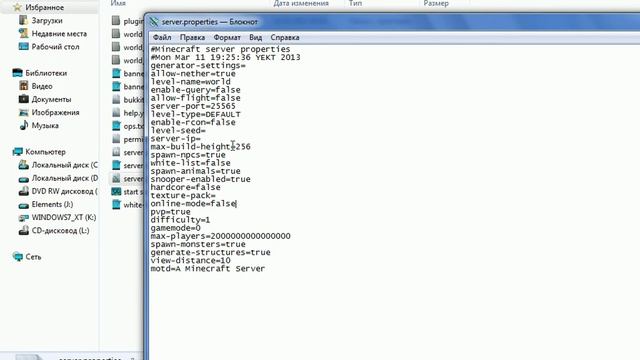This screenshot has width=640, height=360.
Task: Click the line snooper-enabled=true in Notepad
Action: click(x=200, y=179)
